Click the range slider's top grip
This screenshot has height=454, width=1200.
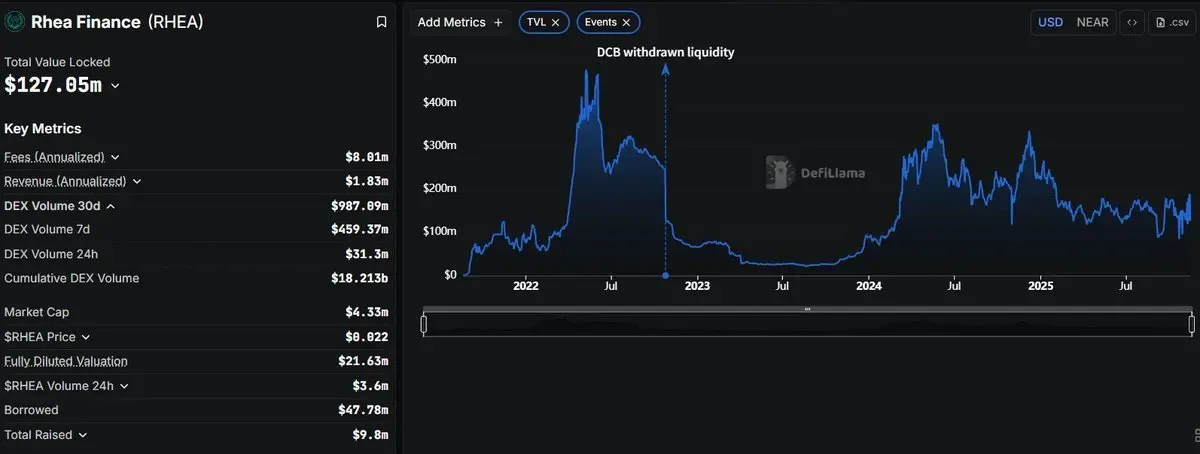(807, 309)
